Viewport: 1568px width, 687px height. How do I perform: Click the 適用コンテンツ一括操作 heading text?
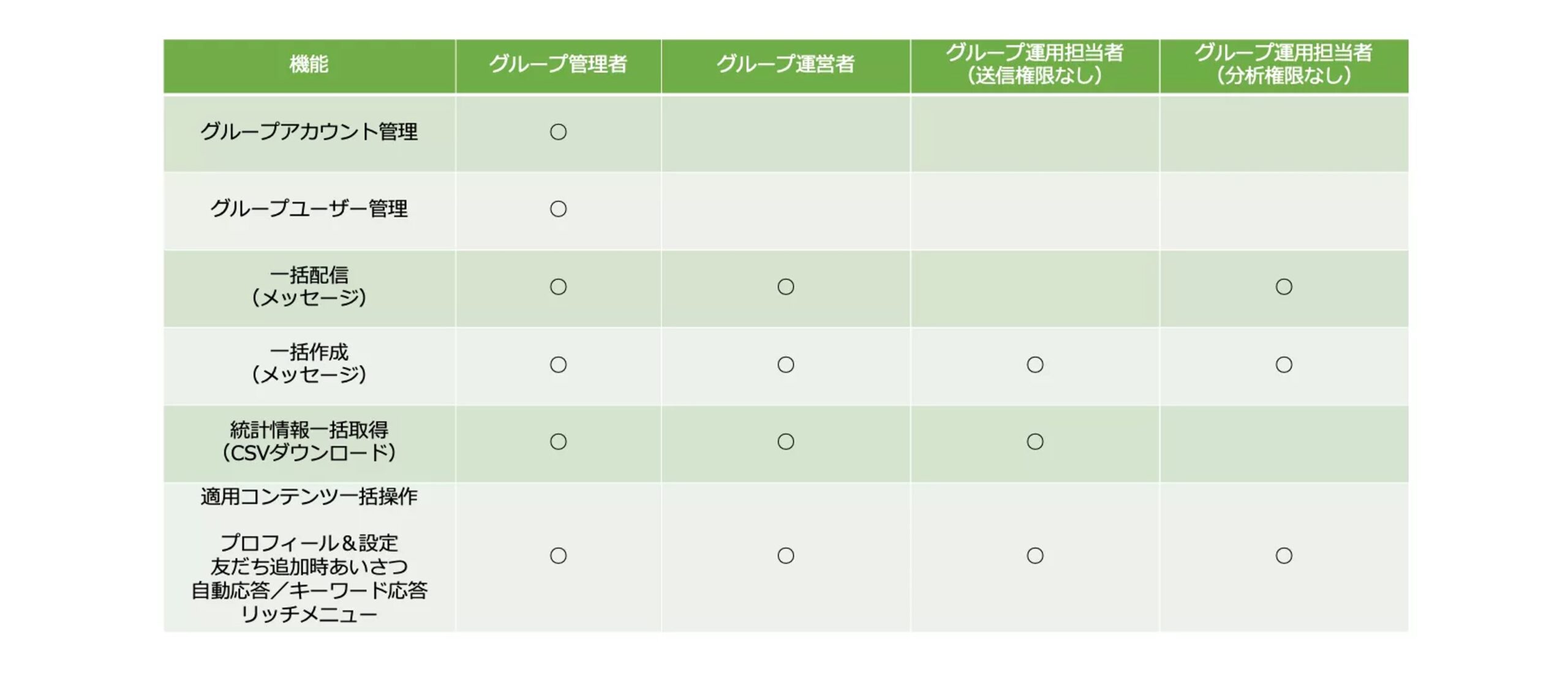(x=309, y=496)
